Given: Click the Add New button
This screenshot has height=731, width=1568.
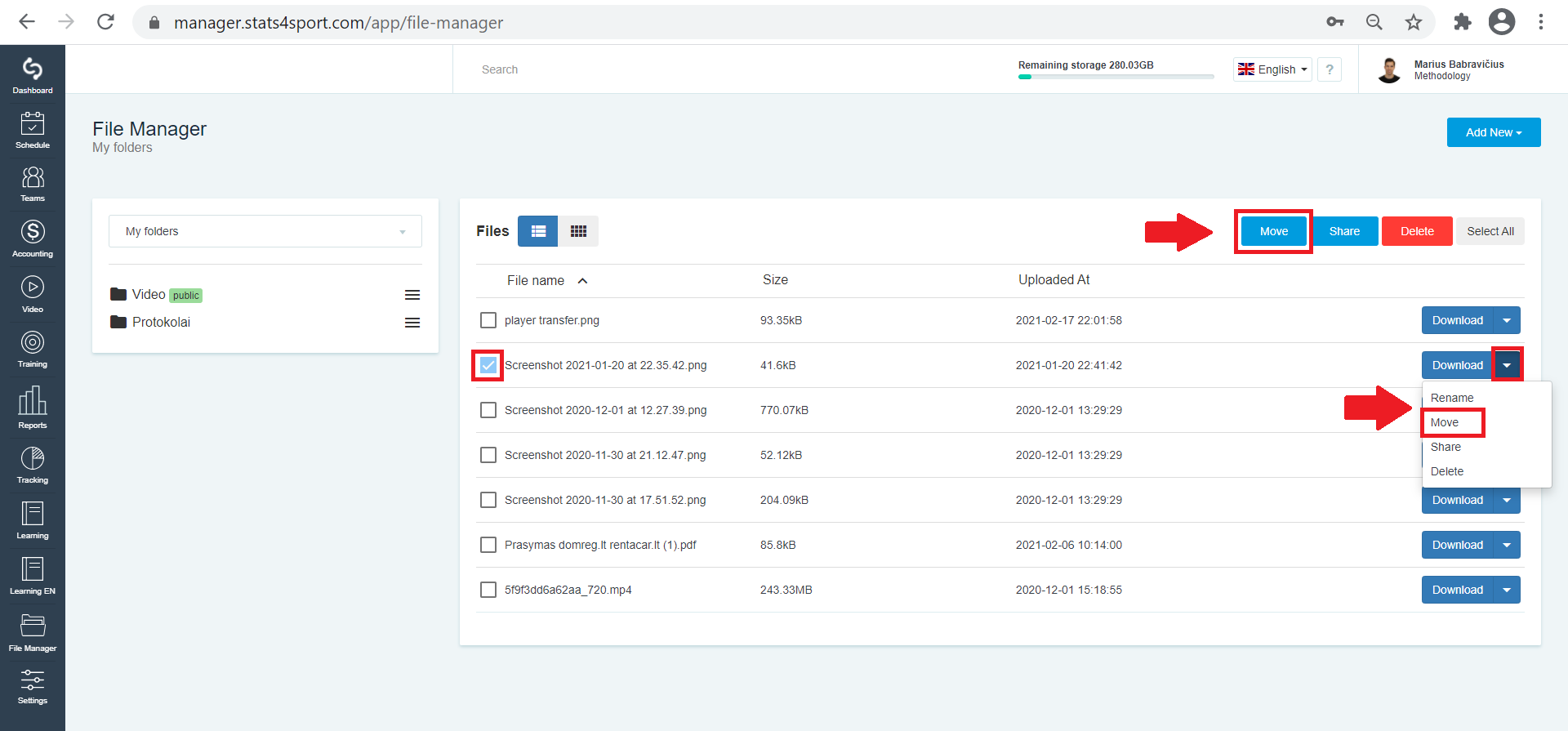Looking at the screenshot, I should click(x=1494, y=132).
